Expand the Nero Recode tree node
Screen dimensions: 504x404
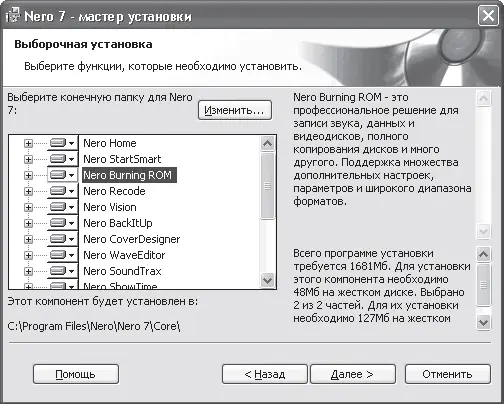click(28, 191)
